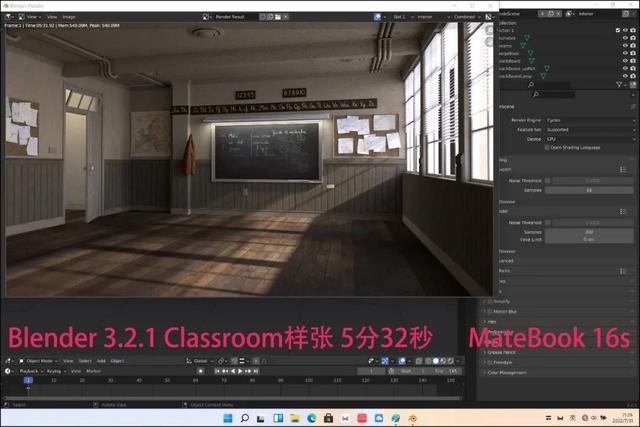The image size is (640, 427).
Task: Open outliner filter funnel icon
Action: pyautogui.click(x=620, y=85)
